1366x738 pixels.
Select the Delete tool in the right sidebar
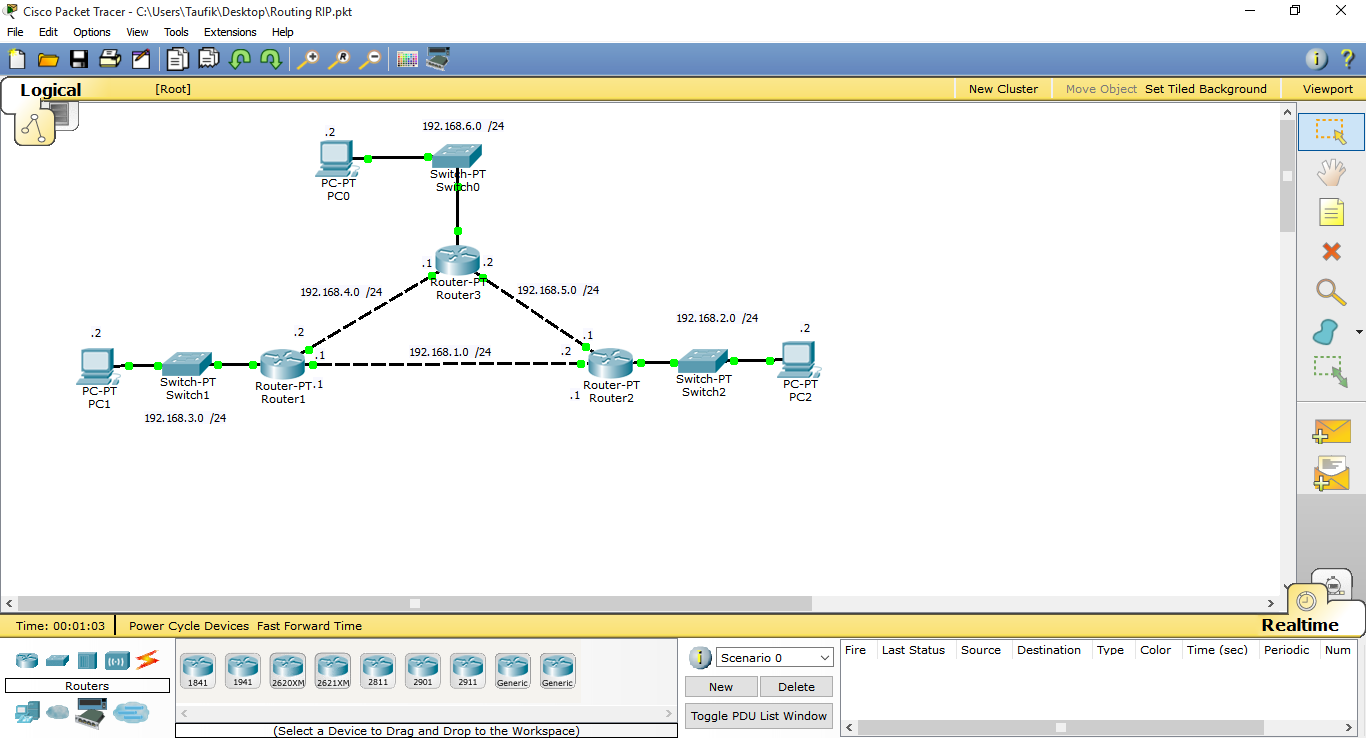pos(1331,252)
